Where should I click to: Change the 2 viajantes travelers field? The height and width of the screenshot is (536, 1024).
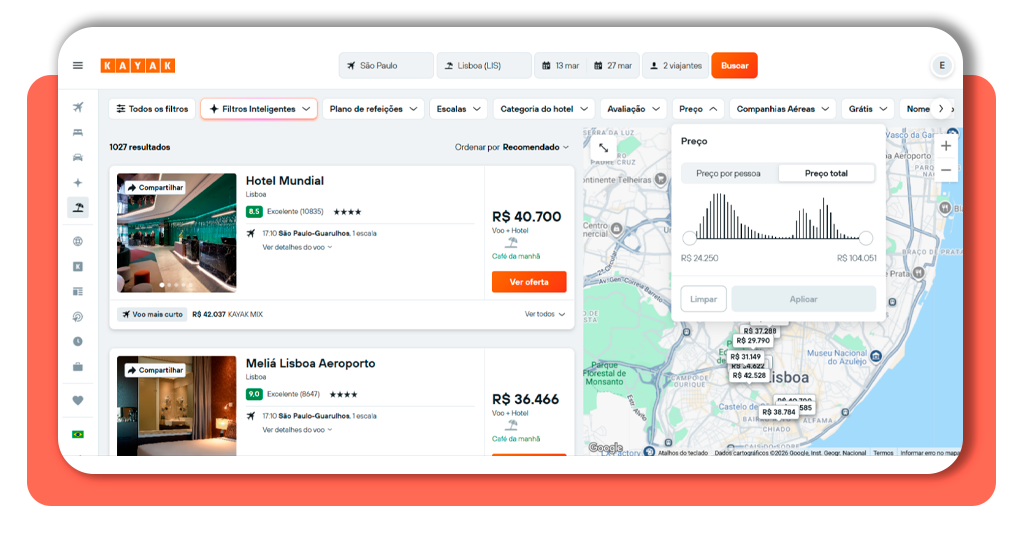(676, 65)
